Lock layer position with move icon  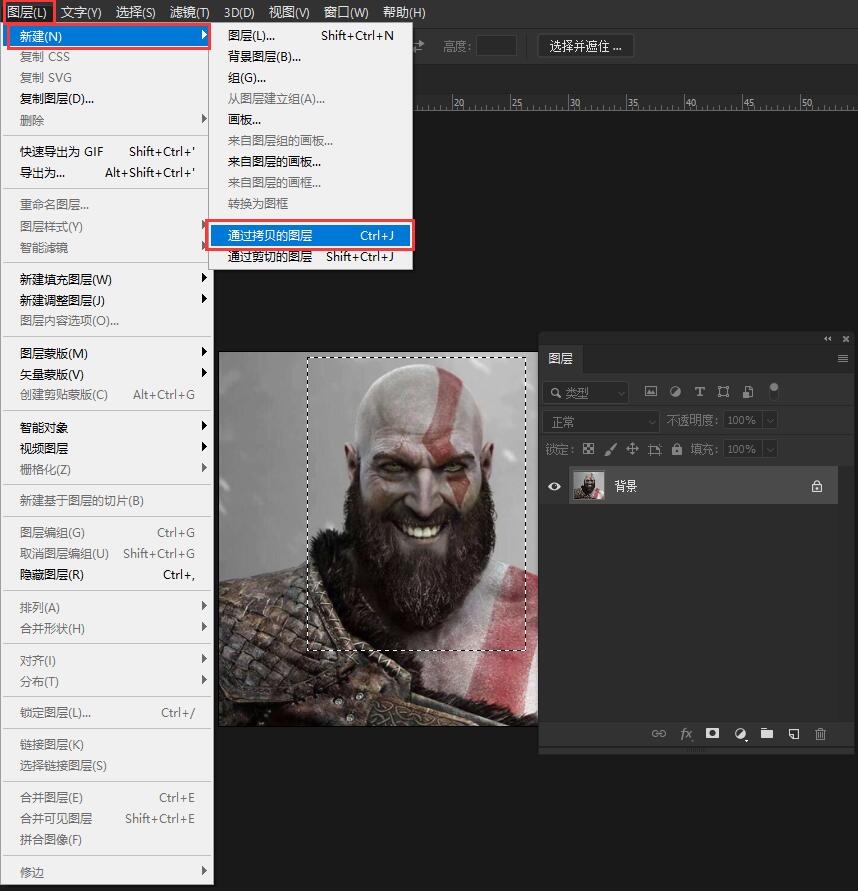pos(632,449)
